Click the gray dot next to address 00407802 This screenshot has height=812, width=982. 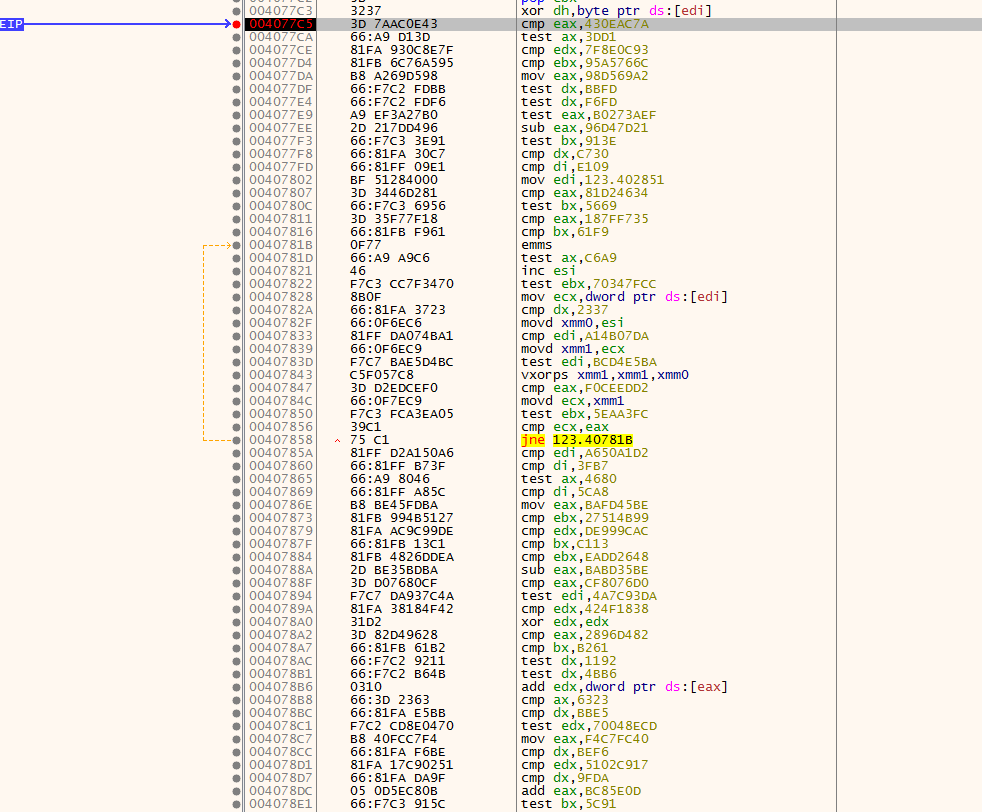234,179
